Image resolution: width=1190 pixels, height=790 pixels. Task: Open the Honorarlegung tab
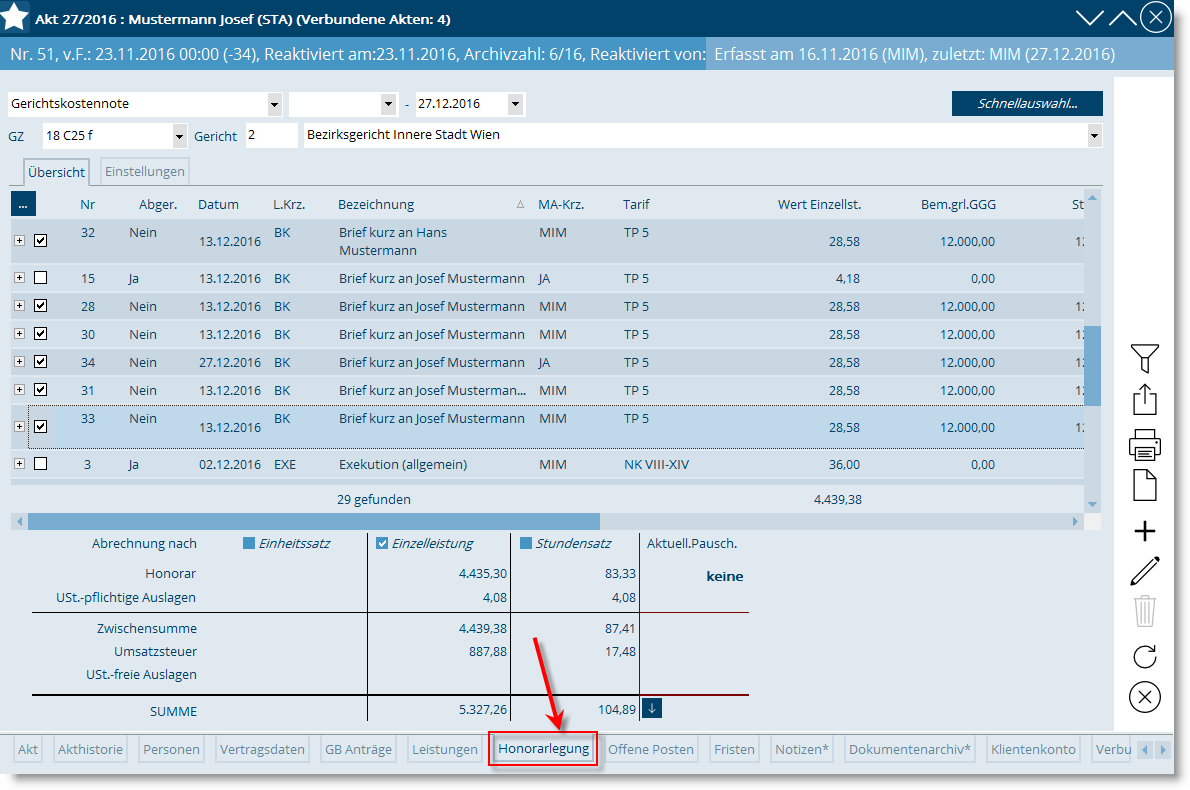coord(543,749)
